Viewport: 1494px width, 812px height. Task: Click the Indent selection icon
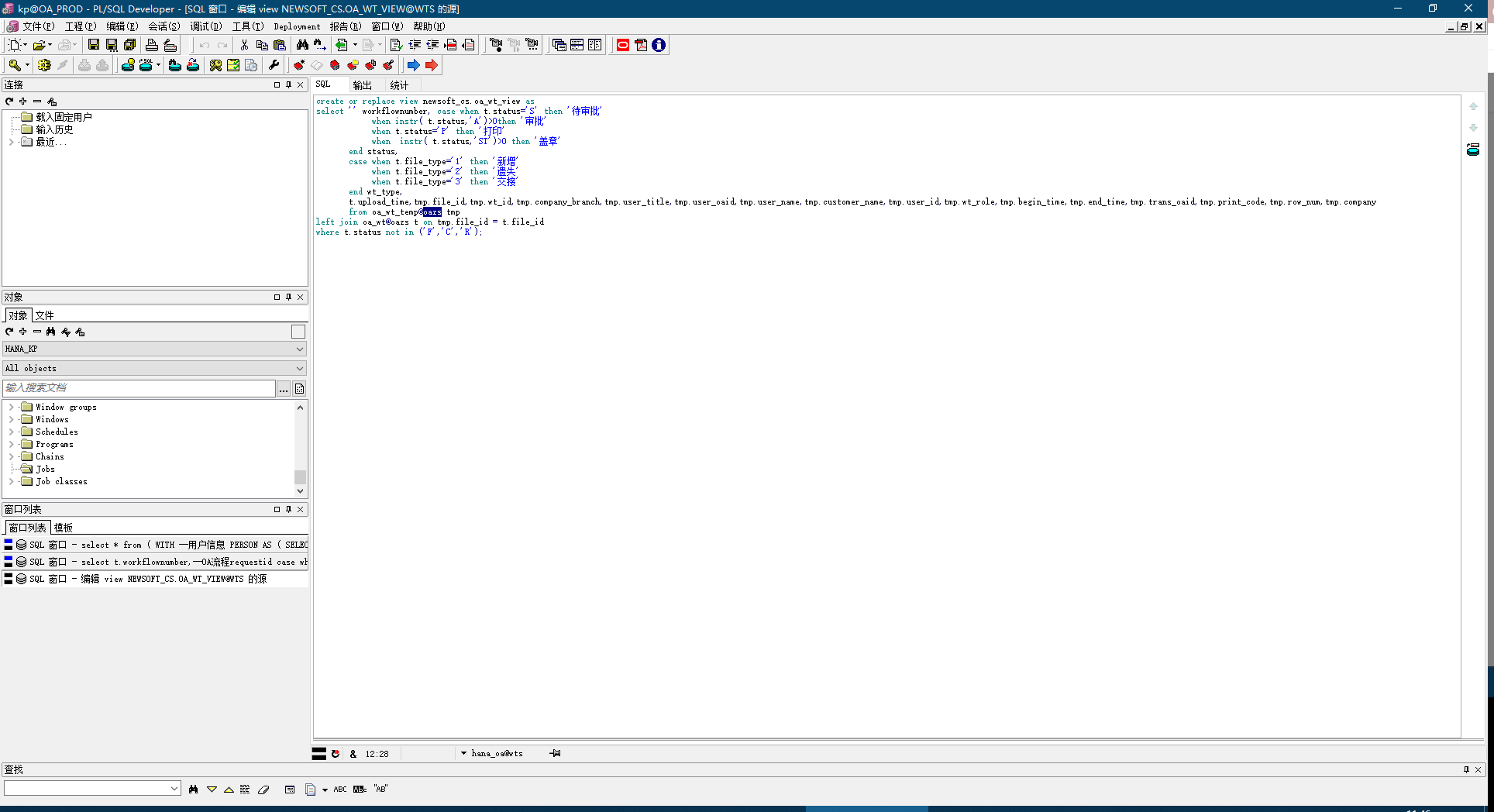coord(415,45)
